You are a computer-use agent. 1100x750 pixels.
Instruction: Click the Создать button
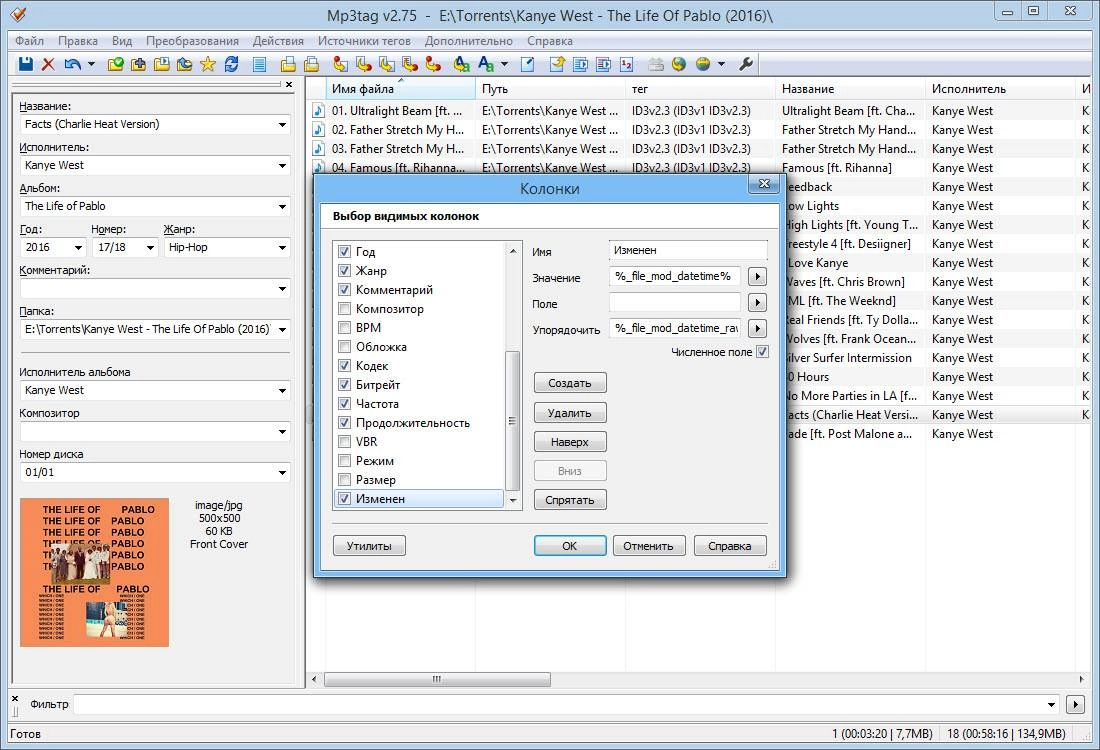coord(570,383)
